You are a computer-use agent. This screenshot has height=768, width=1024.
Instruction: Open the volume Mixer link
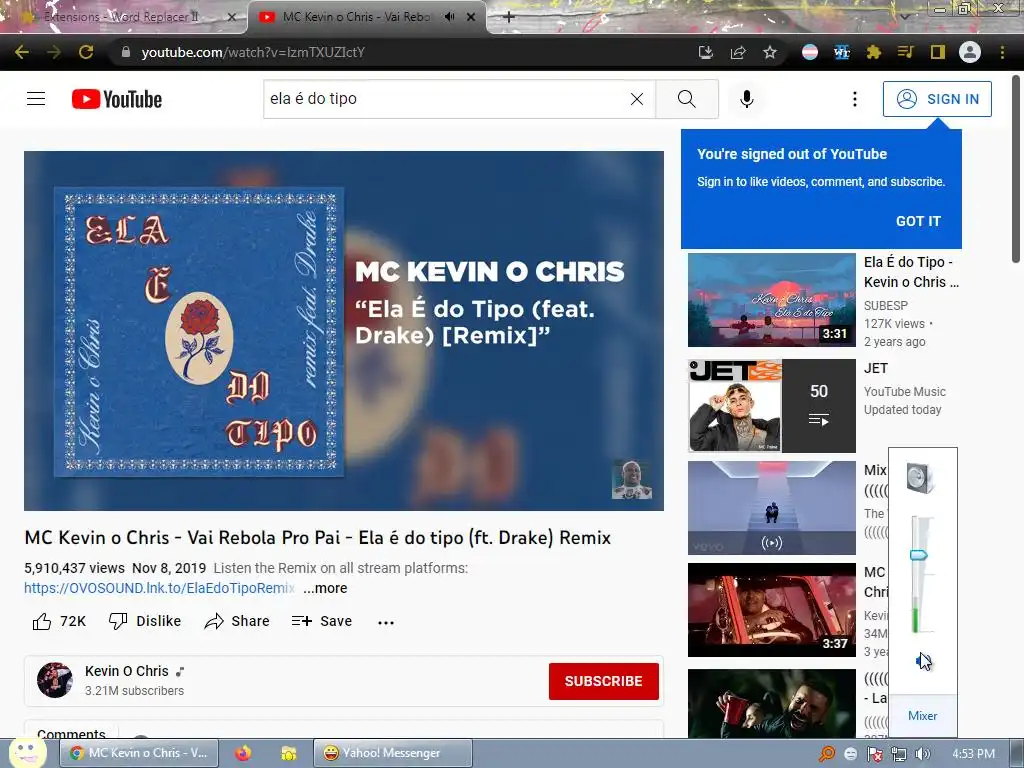pos(922,716)
